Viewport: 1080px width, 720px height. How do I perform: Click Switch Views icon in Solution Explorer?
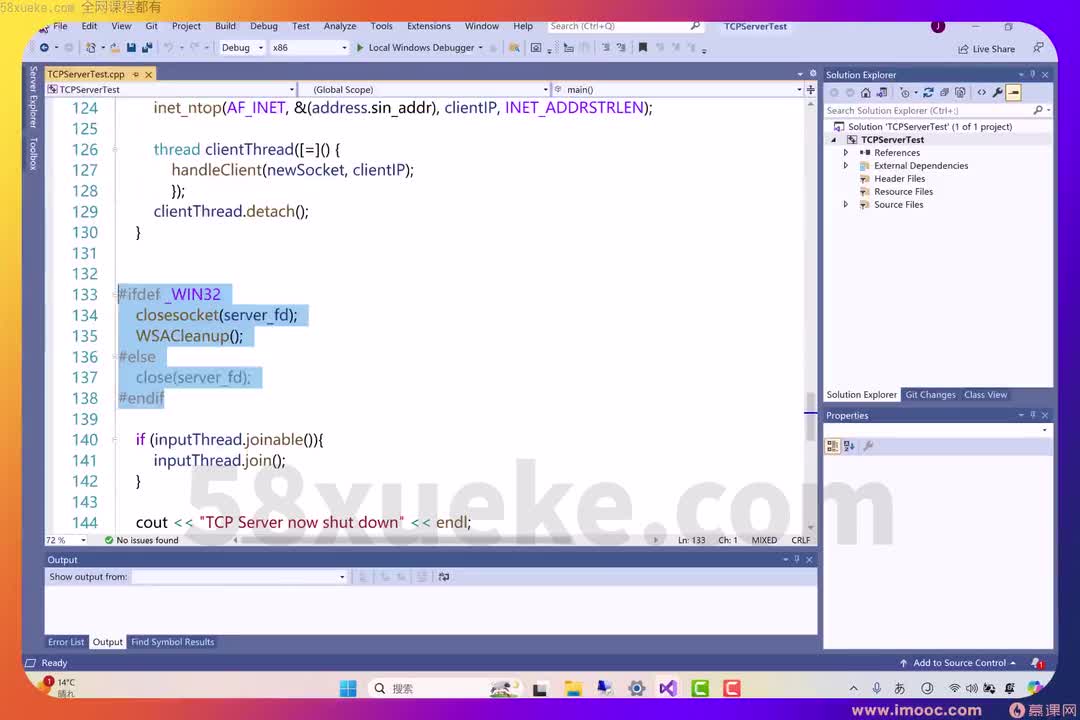pyautogui.click(x=882, y=92)
